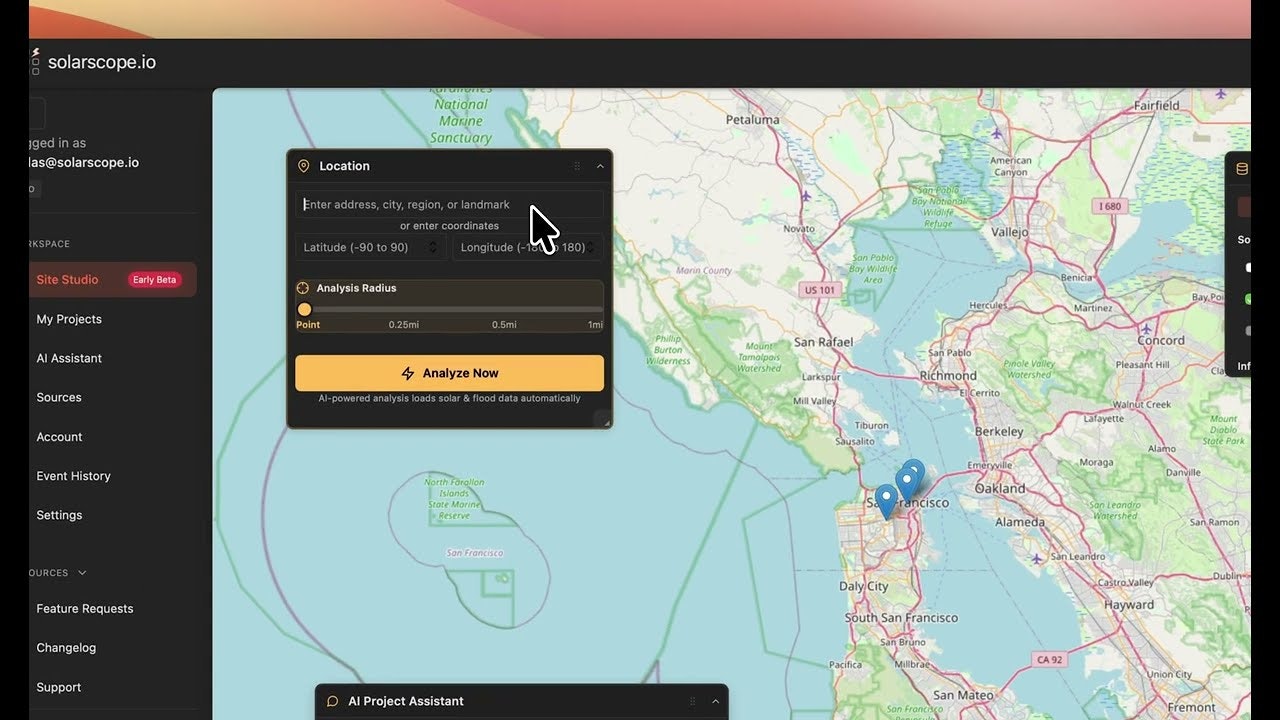Click the crosshair icon beside Analysis Radius

point(303,287)
